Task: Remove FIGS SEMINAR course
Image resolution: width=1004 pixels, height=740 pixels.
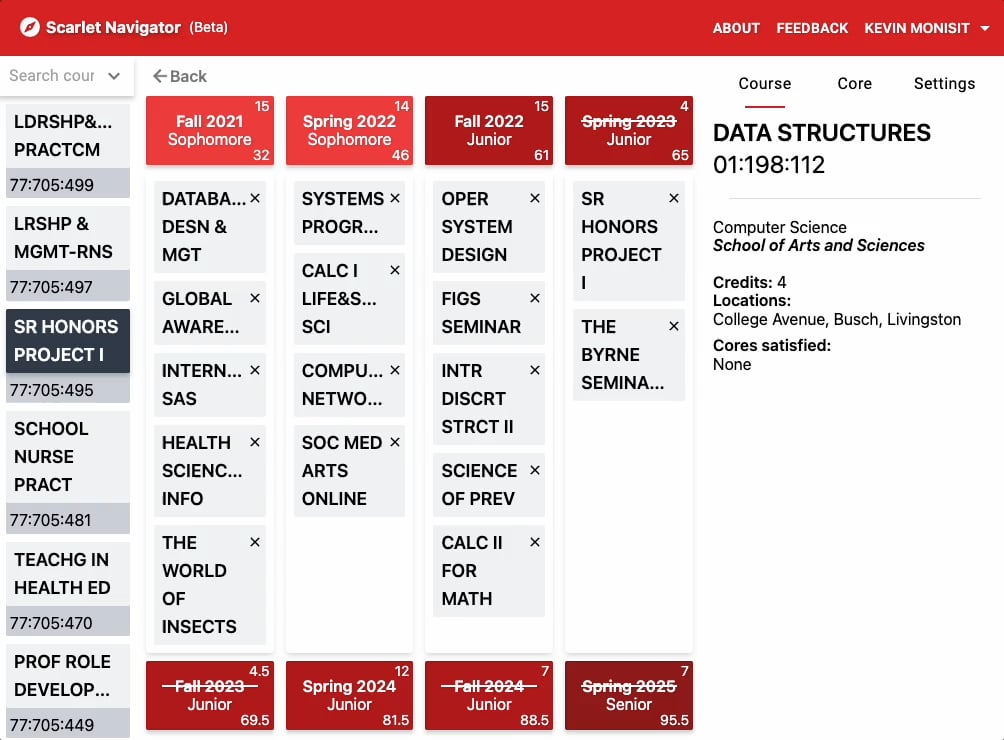Action: point(535,298)
